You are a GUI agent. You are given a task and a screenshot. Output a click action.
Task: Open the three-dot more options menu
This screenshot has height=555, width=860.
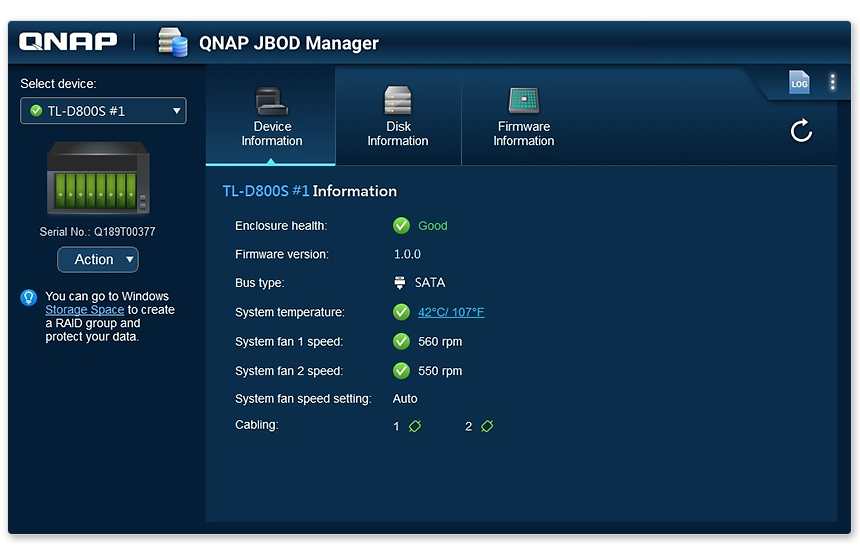[833, 82]
